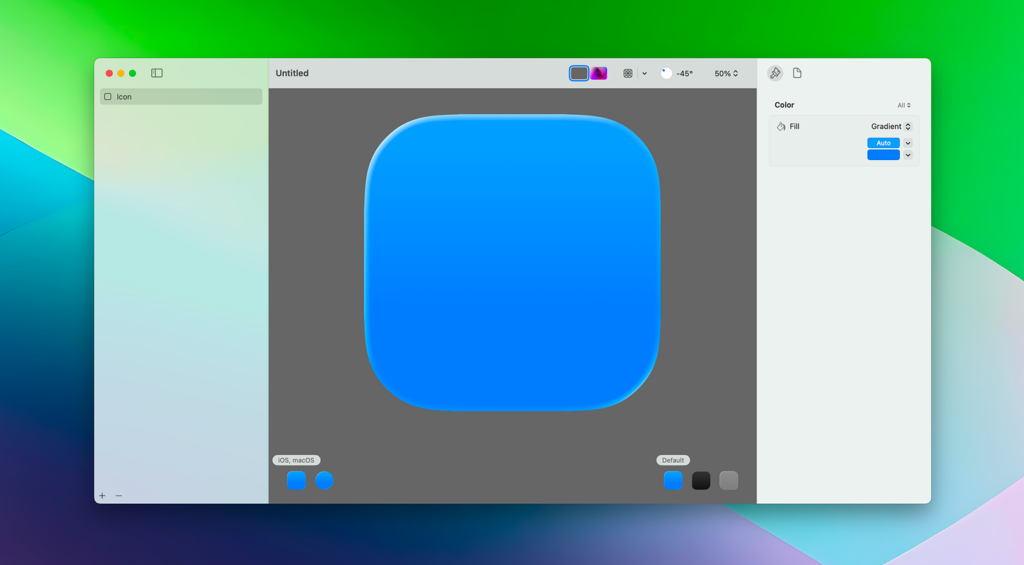Open the appearance inspector brush tab
The height and width of the screenshot is (565, 1024).
coord(775,73)
